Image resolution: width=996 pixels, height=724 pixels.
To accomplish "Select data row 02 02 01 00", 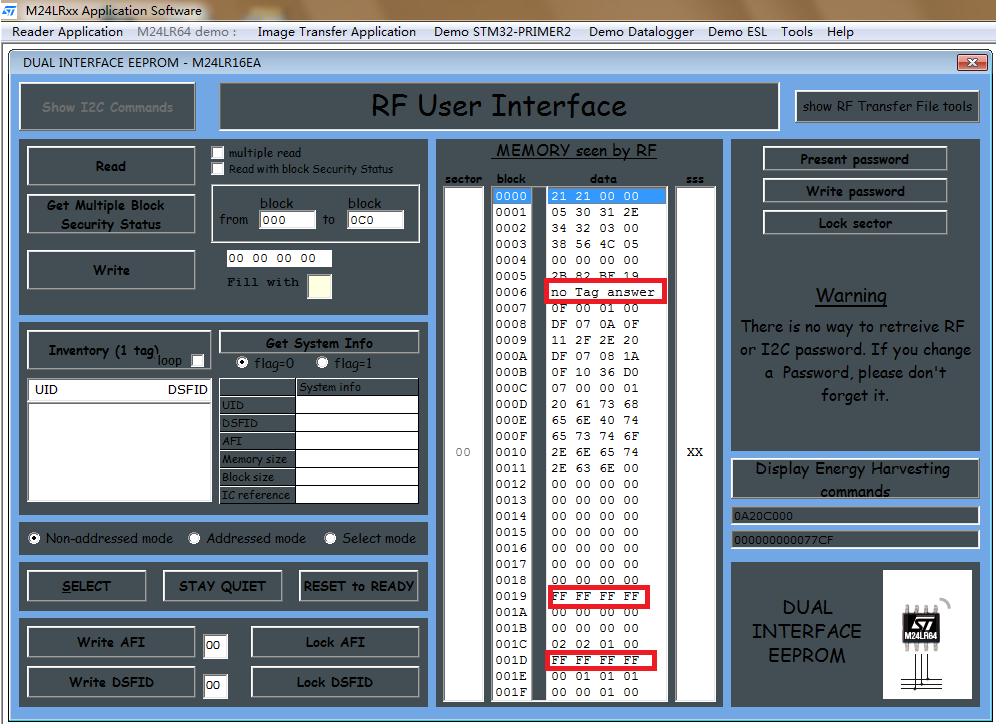I will (607, 644).
